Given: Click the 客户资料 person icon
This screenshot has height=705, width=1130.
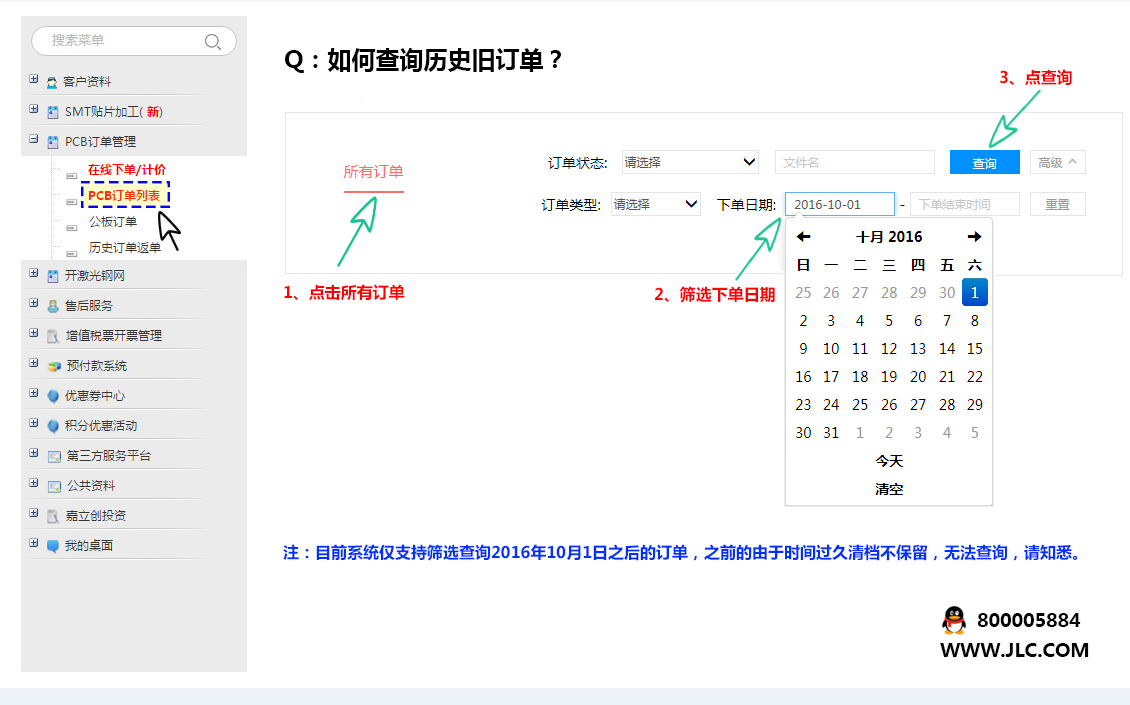Looking at the screenshot, I should [x=52, y=82].
